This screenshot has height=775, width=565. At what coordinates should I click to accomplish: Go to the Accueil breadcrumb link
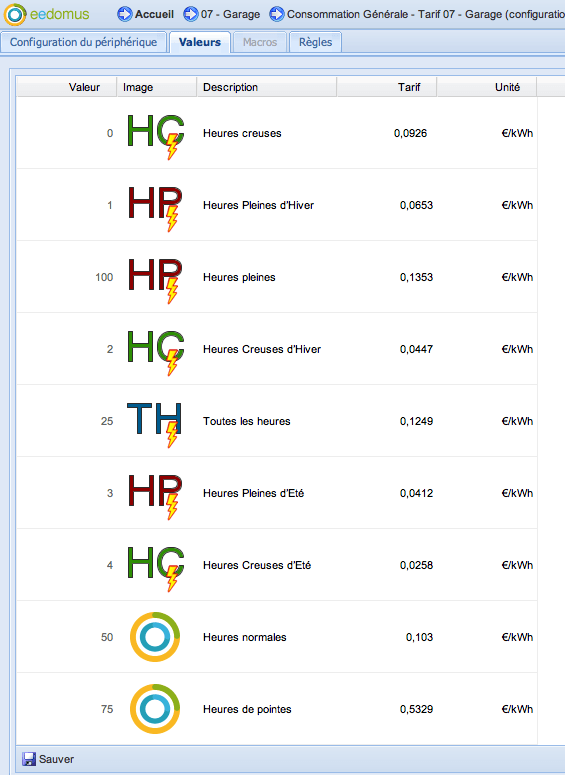[154, 14]
